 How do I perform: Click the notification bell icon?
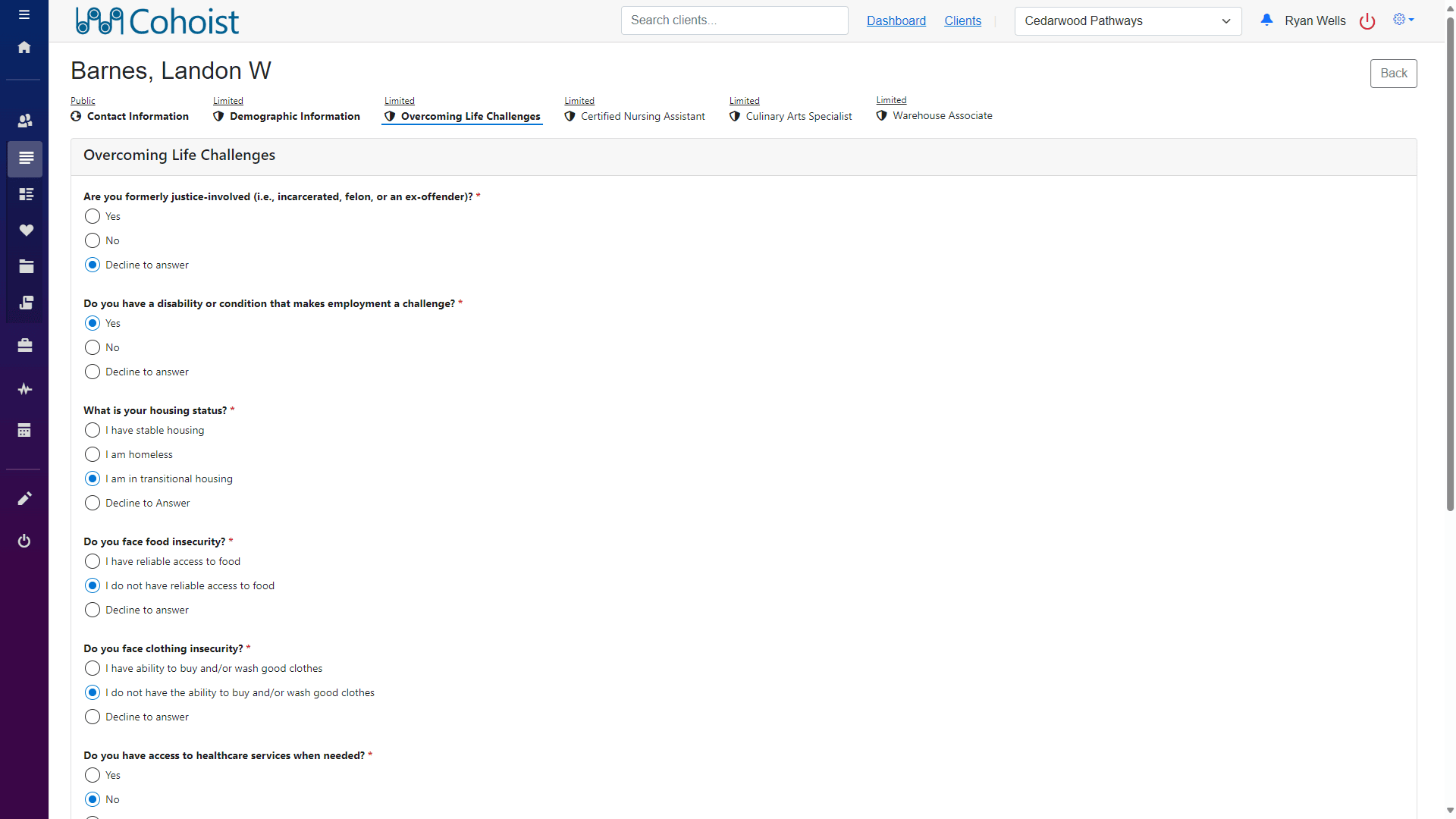(1266, 20)
